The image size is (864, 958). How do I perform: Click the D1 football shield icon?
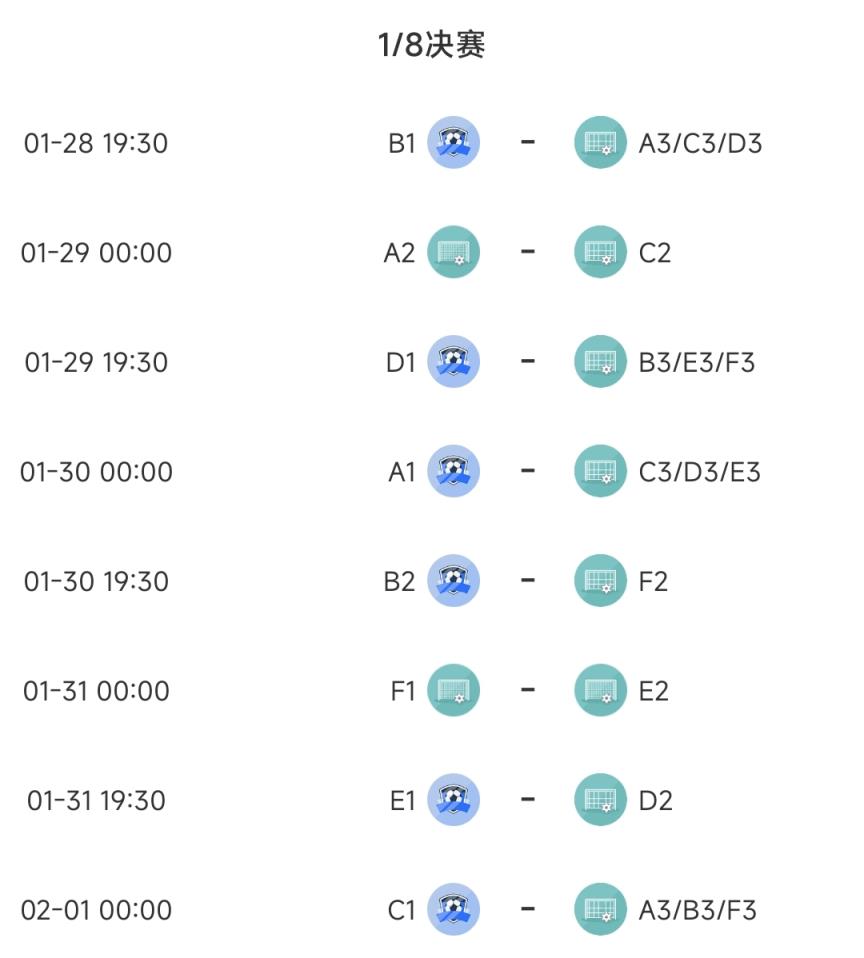(x=453, y=361)
